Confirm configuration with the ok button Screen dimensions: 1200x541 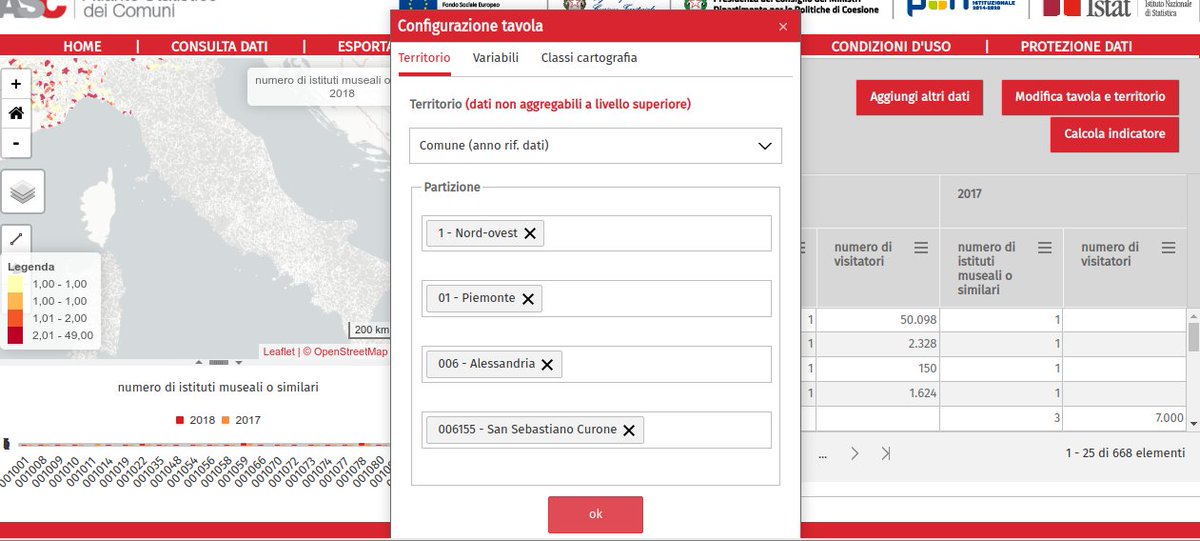[x=595, y=514]
